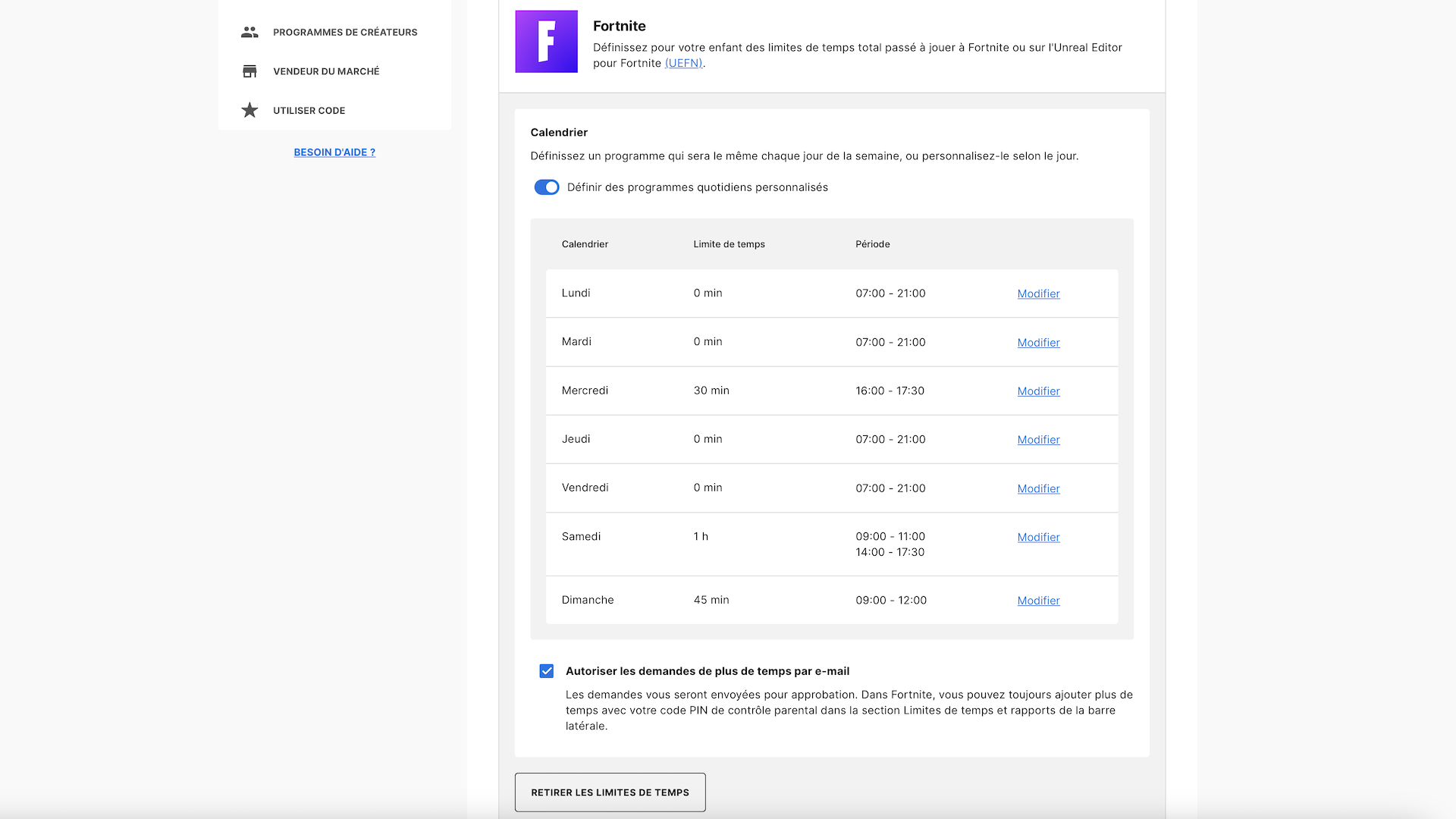
Task: Uncheck Autoriser les demandes de plus de temps
Action: pos(546,671)
